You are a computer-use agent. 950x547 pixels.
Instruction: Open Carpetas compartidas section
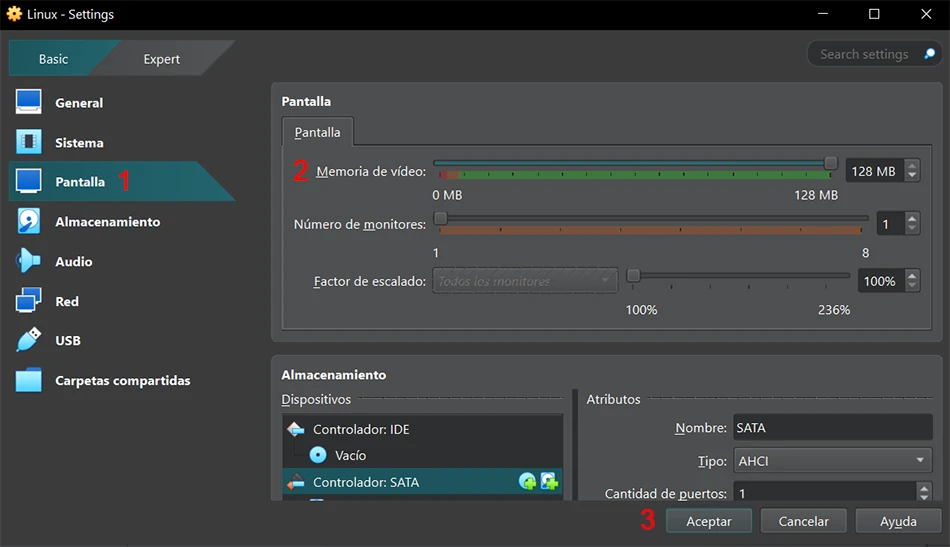click(x=122, y=381)
